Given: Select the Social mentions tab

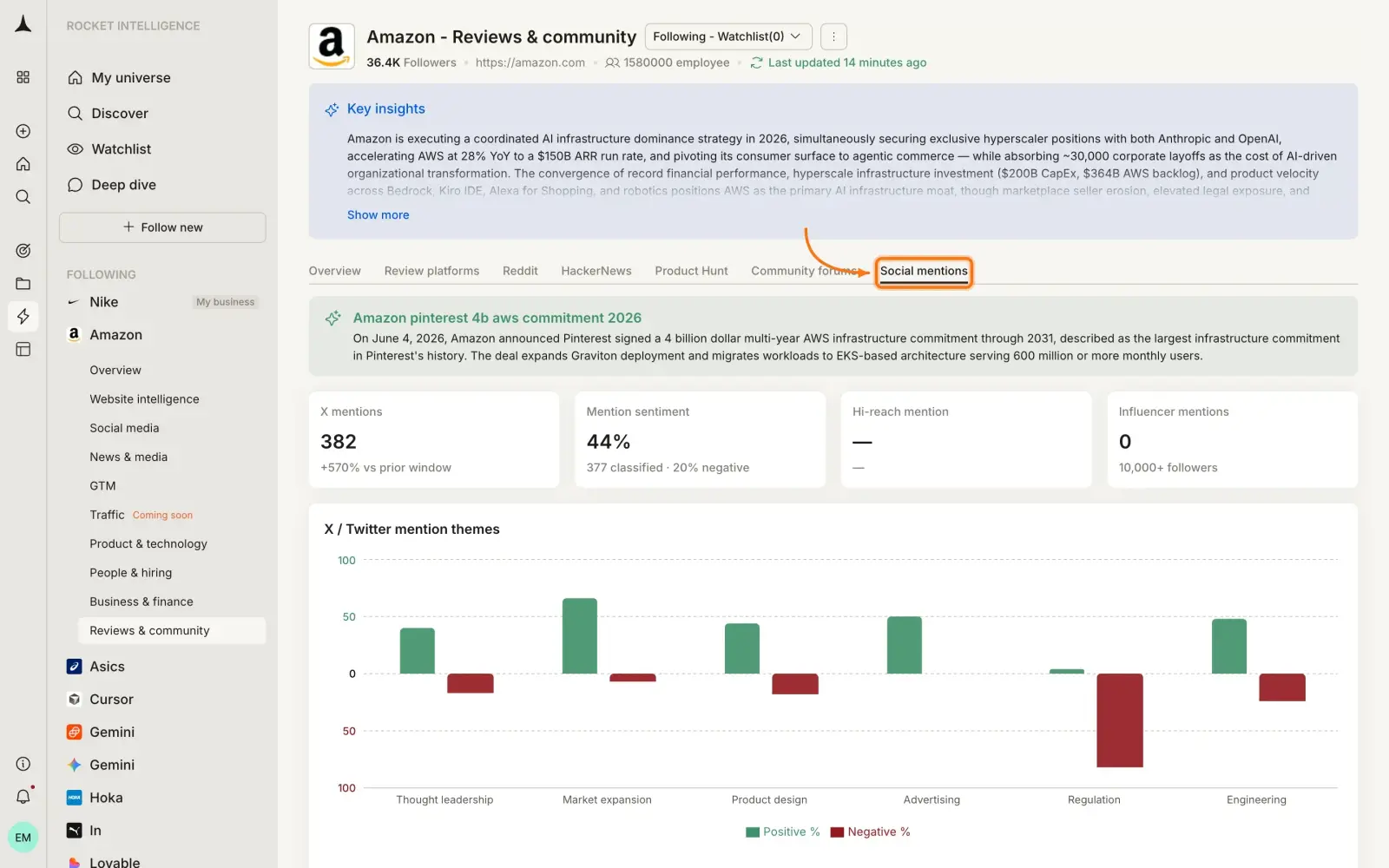Looking at the screenshot, I should tap(924, 271).
